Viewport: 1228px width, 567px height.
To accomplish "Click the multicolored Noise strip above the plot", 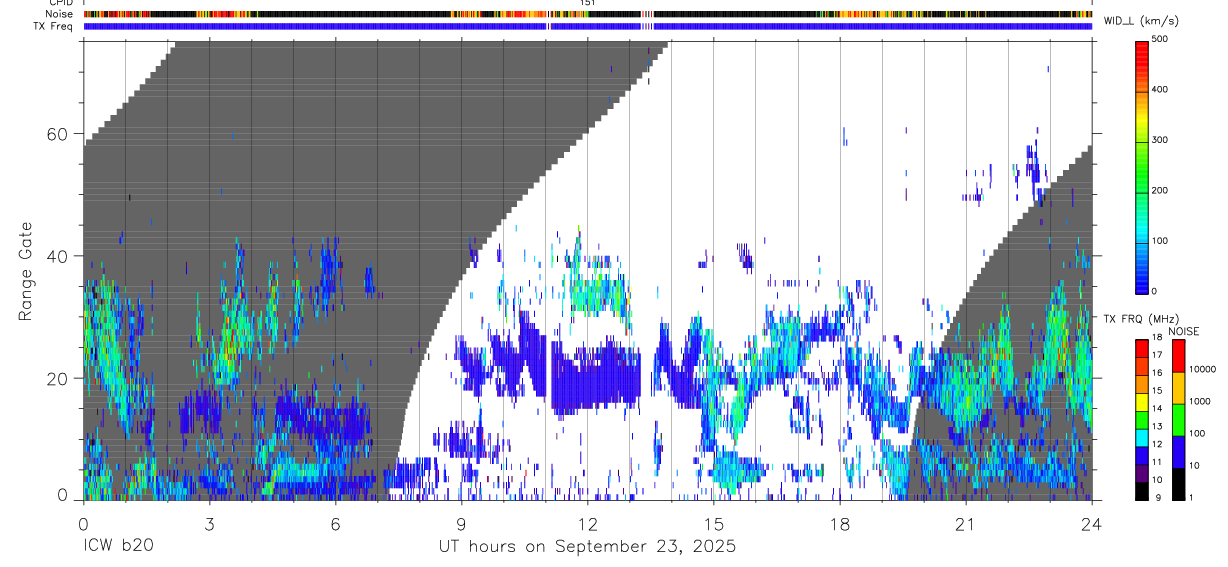I will click(588, 14).
